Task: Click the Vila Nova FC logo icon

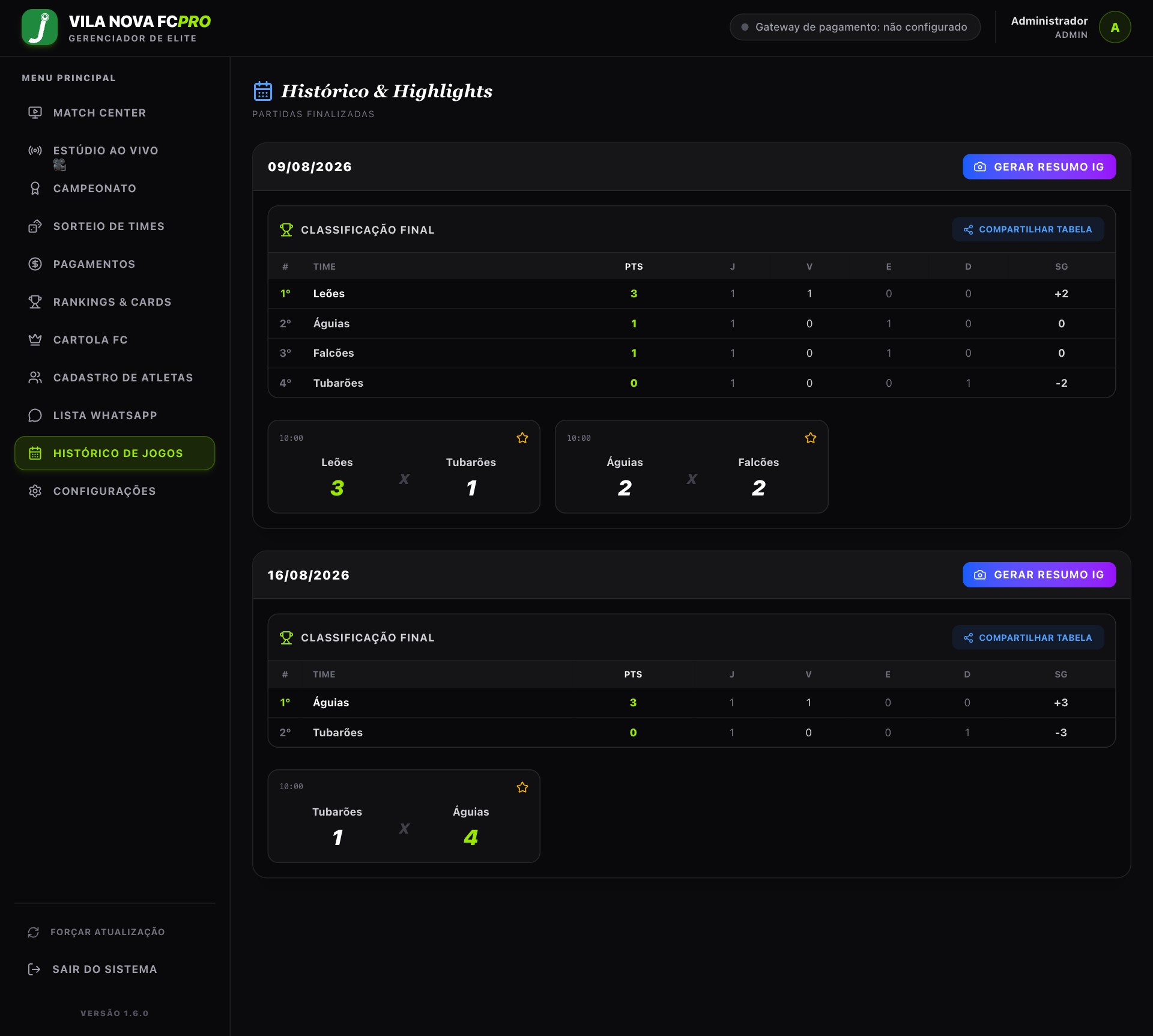Action: [40, 28]
